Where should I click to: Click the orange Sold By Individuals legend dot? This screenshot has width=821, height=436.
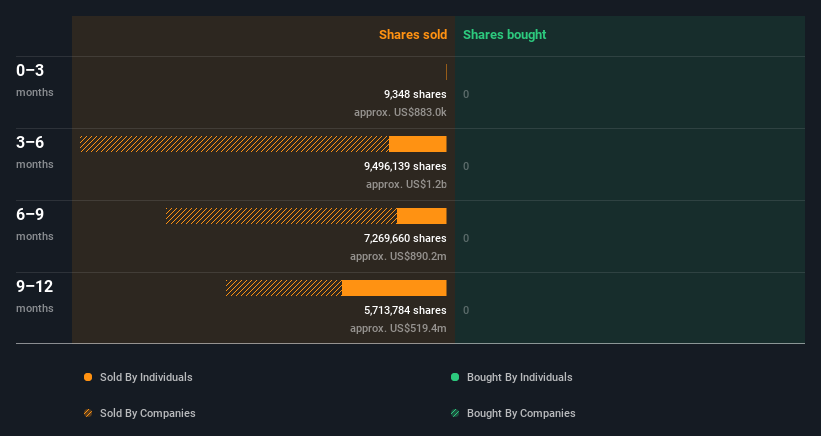coord(88,377)
